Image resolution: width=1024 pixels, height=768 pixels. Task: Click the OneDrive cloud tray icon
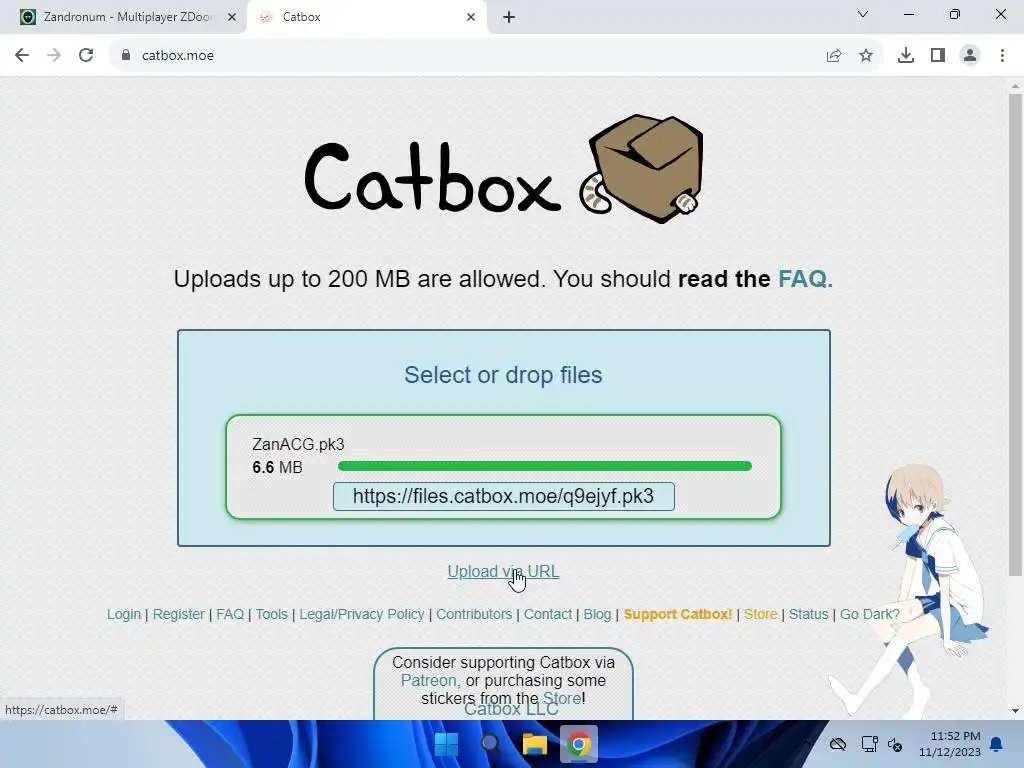coord(838,744)
